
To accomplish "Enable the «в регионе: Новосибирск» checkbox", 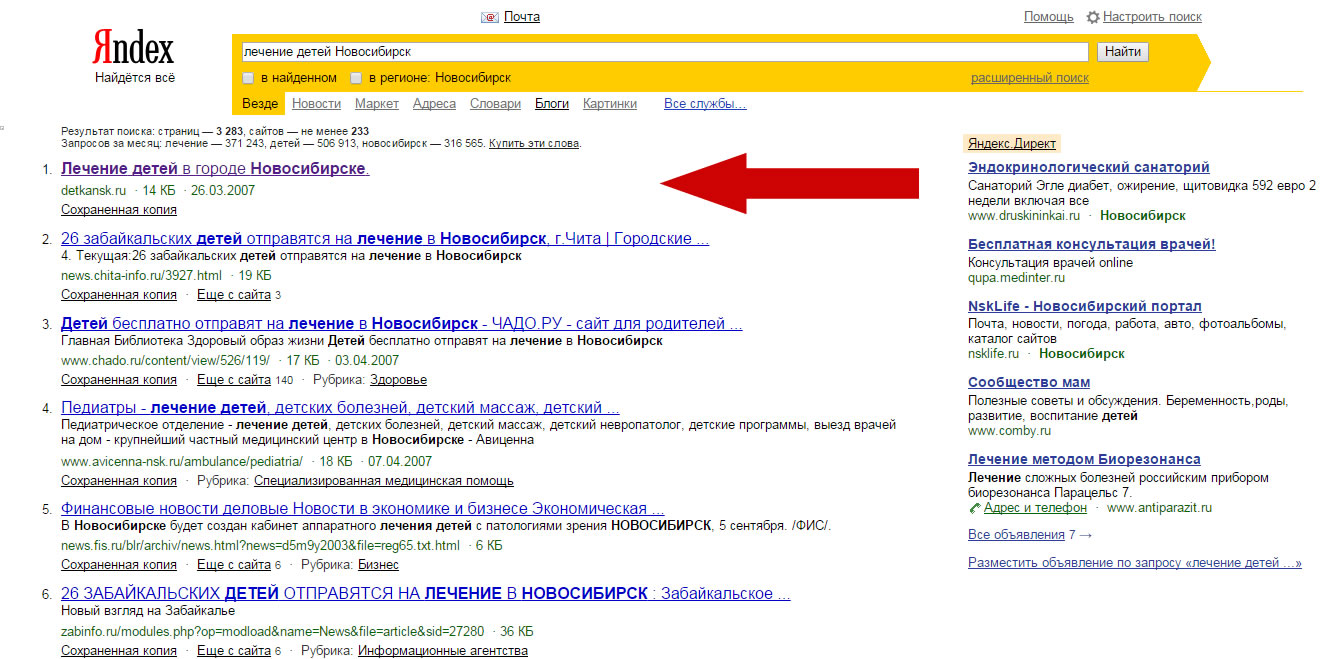I will click(x=356, y=78).
